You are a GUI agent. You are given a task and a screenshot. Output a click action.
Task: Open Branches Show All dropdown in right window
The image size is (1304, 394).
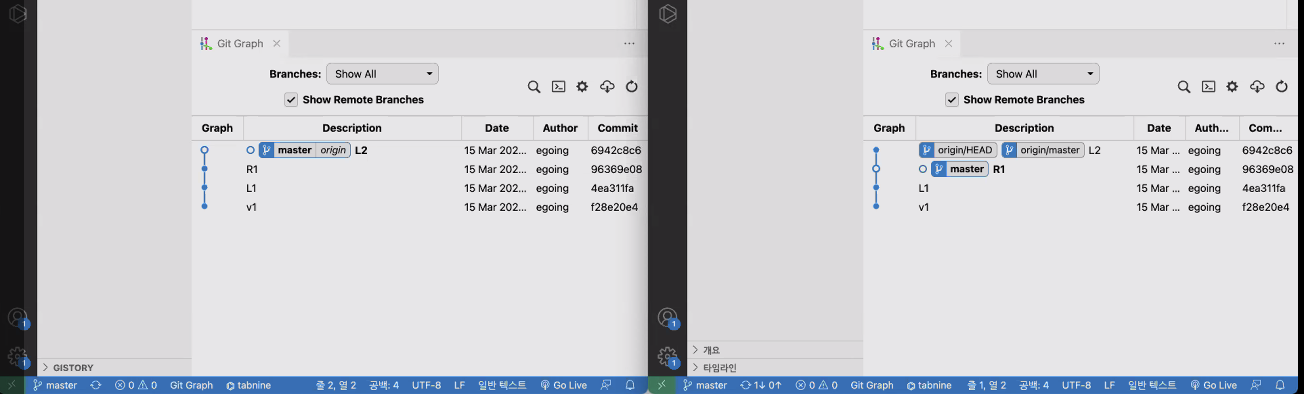click(x=1043, y=74)
